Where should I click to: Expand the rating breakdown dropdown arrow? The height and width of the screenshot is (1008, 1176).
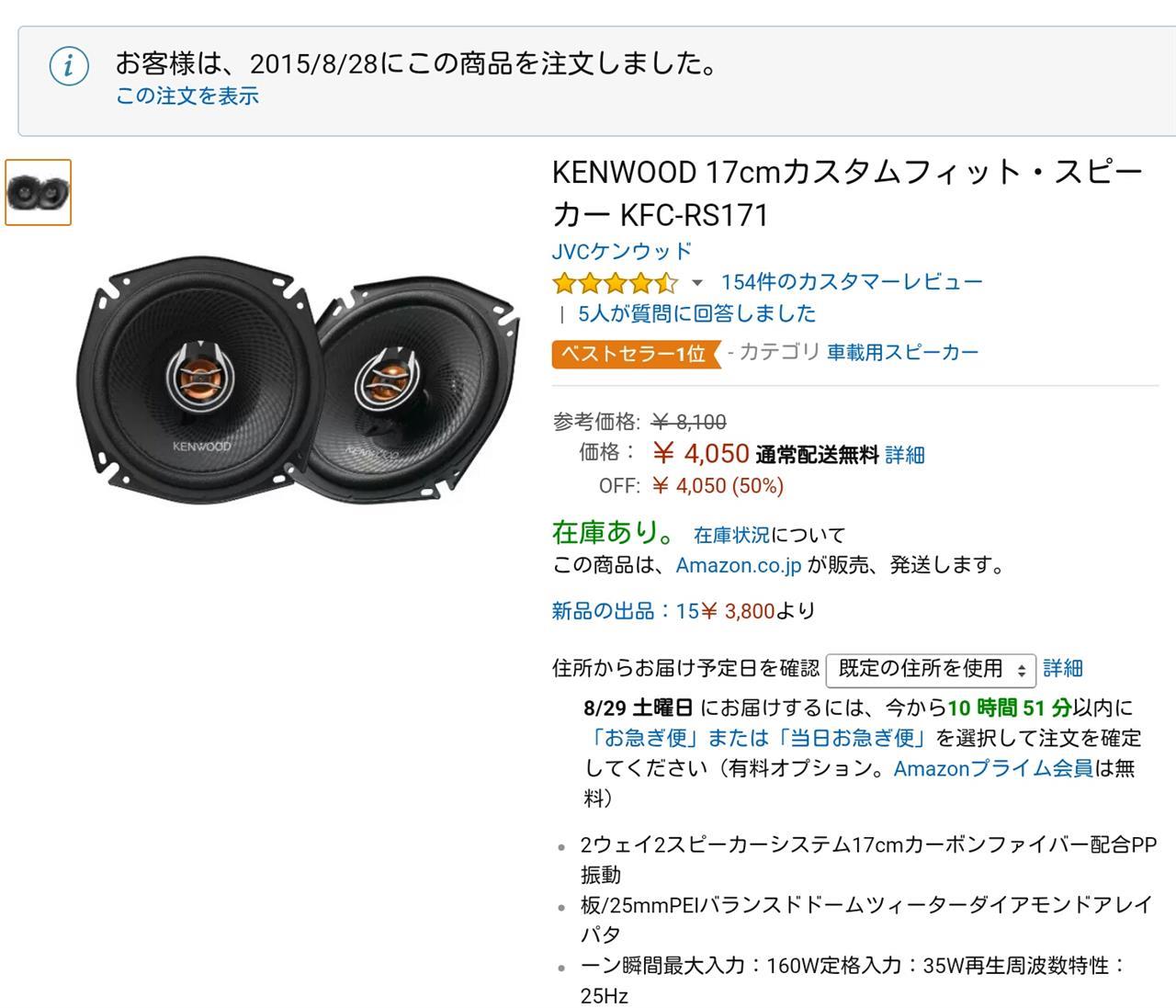coord(697,283)
